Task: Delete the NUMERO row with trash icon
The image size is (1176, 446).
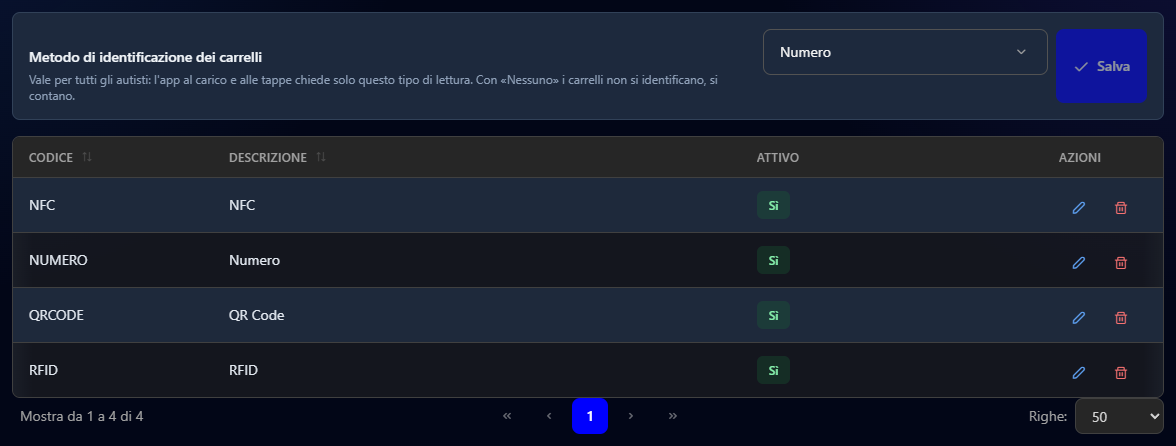Action: pos(1120,262)
